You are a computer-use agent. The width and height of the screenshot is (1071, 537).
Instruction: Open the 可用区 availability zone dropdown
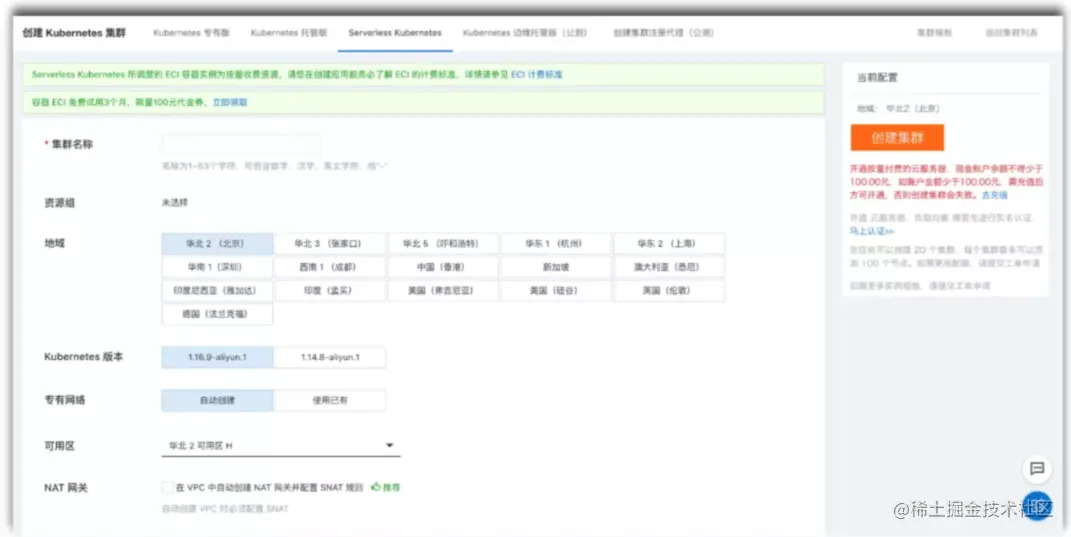[x=281, y=445]
